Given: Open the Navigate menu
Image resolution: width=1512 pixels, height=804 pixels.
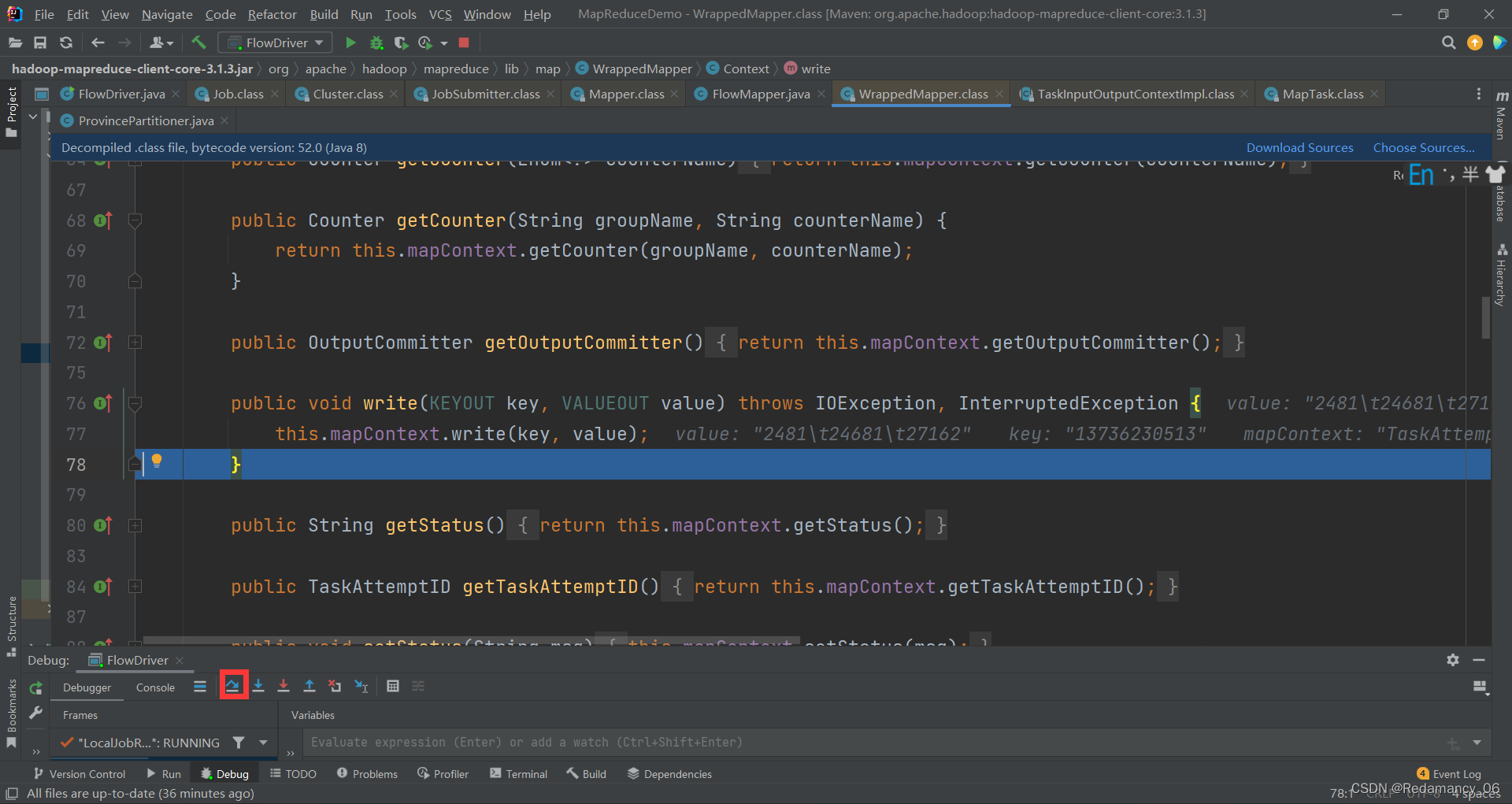Looking at the screenshot, I should point(167,14).
